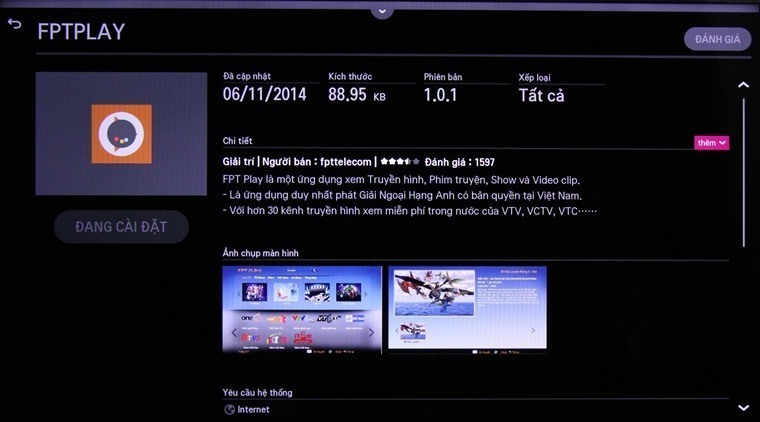Image resolution: width=760 pixels, height=422 pixels.
Task: Click right arrow inside first screenshot
Action: 371,332
